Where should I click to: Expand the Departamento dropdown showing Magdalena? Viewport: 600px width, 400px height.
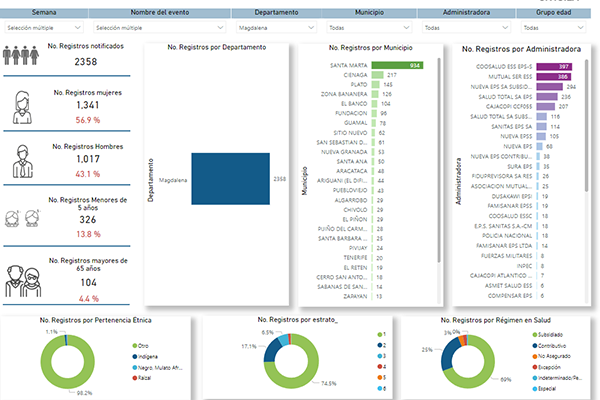coord(277,28)
